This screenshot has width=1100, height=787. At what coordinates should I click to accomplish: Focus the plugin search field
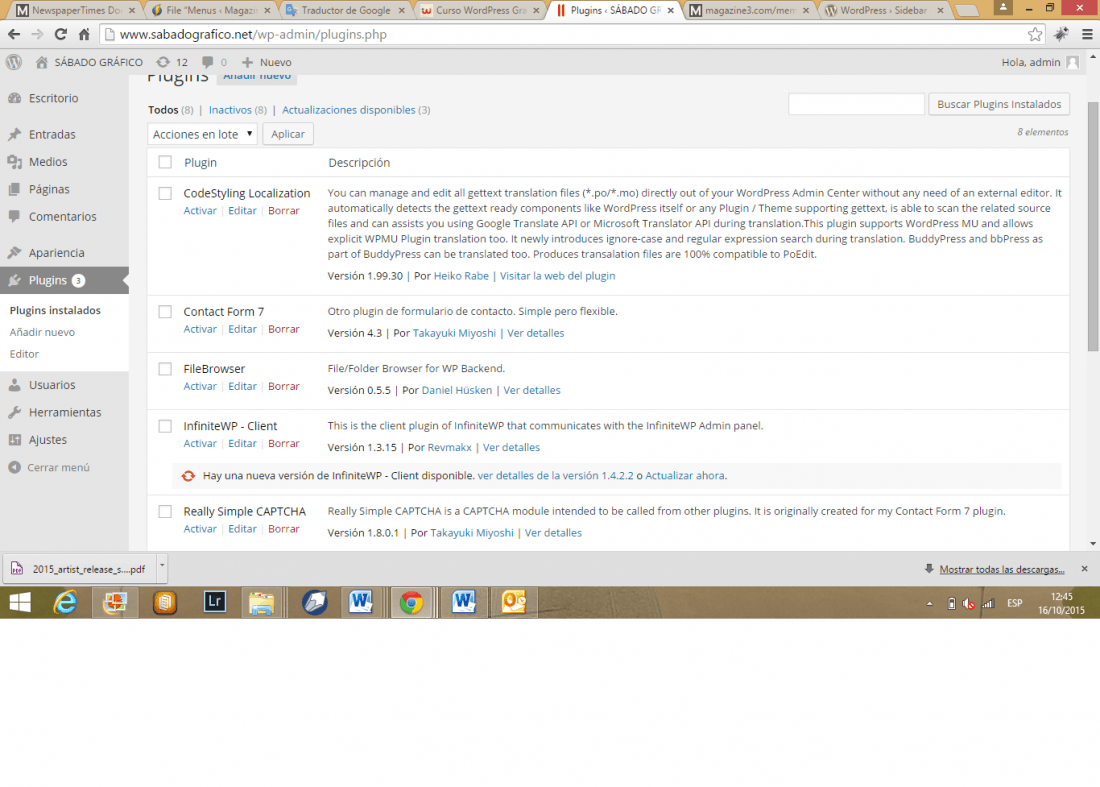click(856, 104)
